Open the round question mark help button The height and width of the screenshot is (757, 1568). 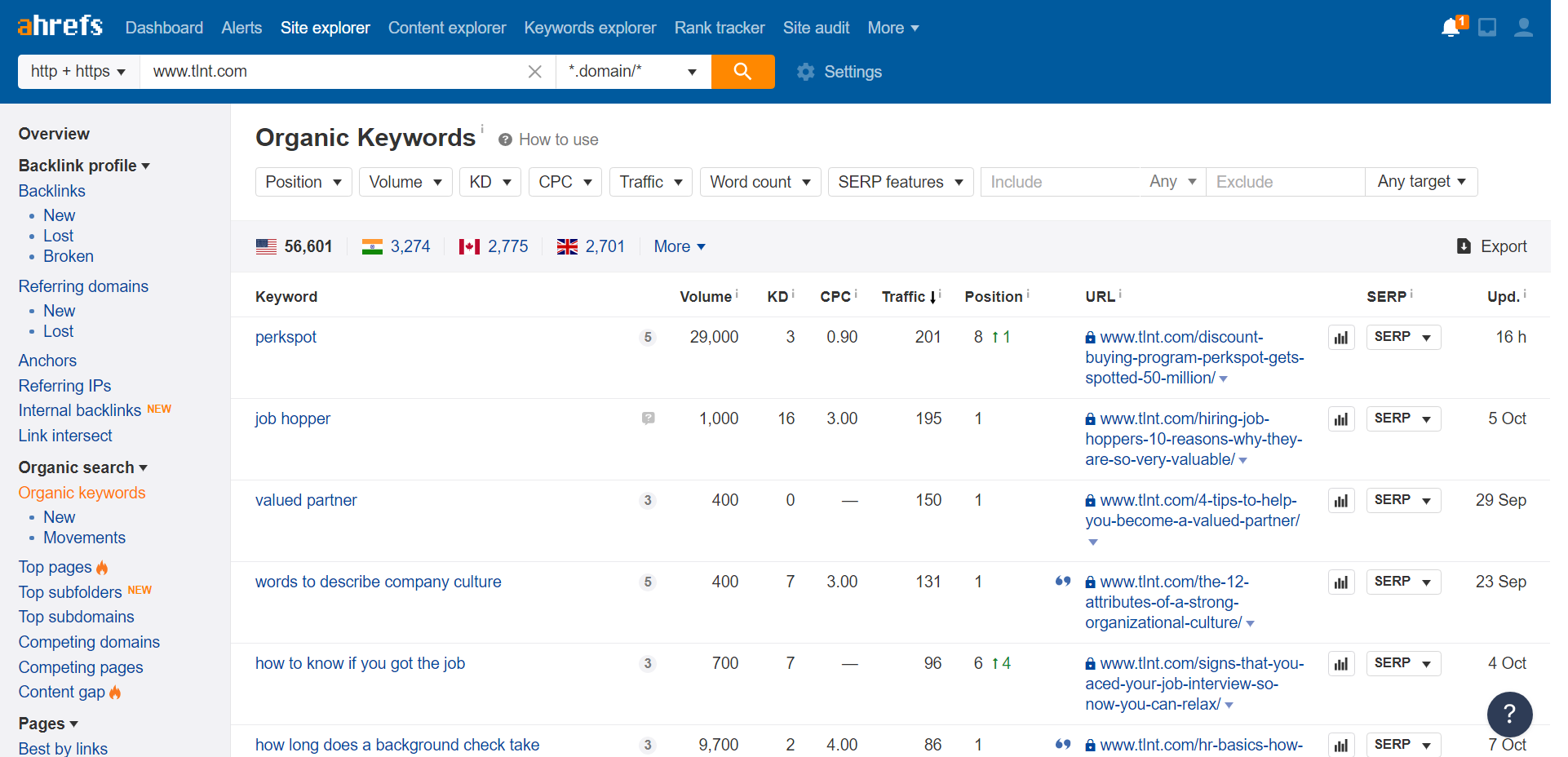[x=1509, y=714]
